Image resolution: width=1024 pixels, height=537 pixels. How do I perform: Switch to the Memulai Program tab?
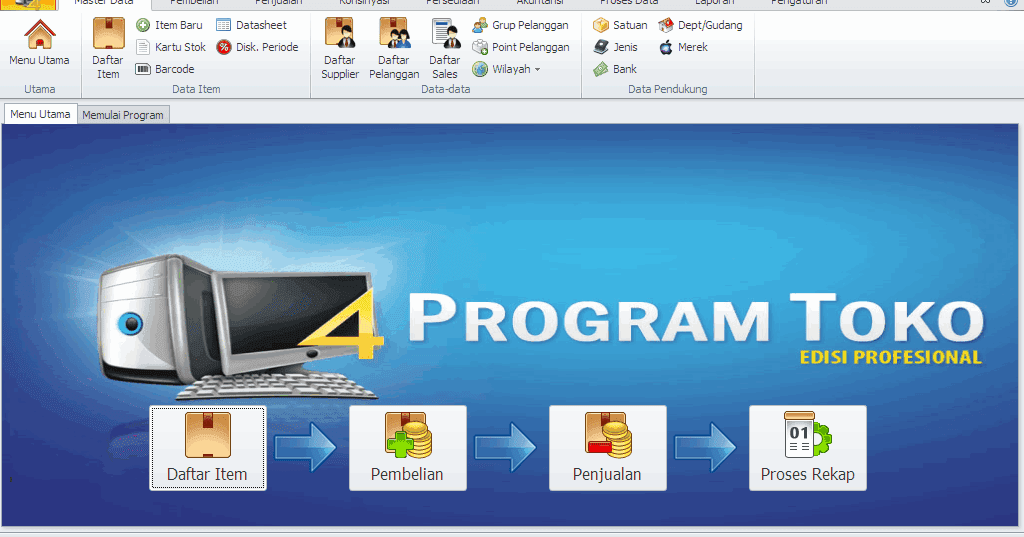pos(123,115)
